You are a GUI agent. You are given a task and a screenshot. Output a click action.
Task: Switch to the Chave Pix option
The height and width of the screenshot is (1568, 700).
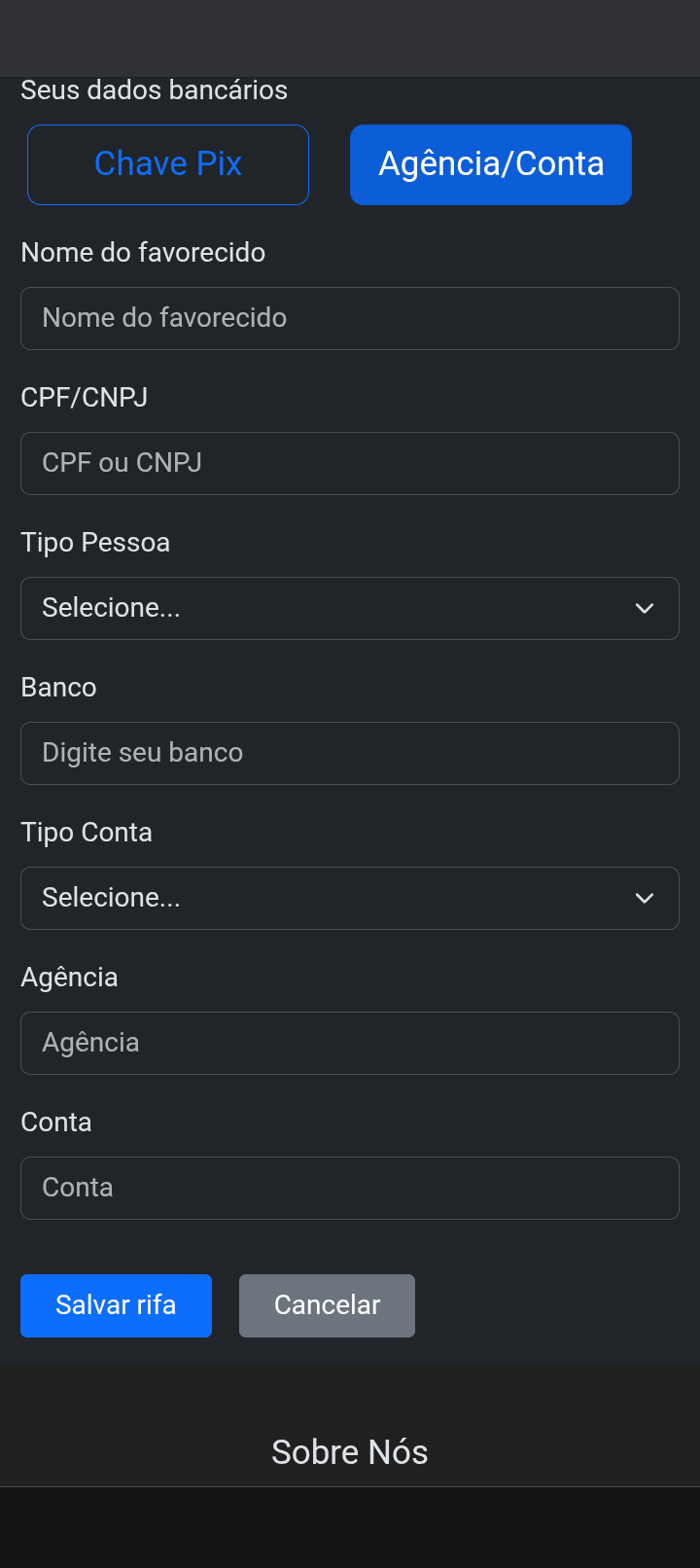(x=167, y=164)
